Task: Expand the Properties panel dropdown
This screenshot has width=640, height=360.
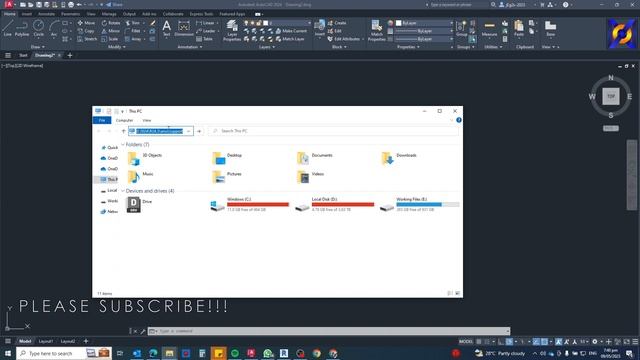Action: [409, 47]
